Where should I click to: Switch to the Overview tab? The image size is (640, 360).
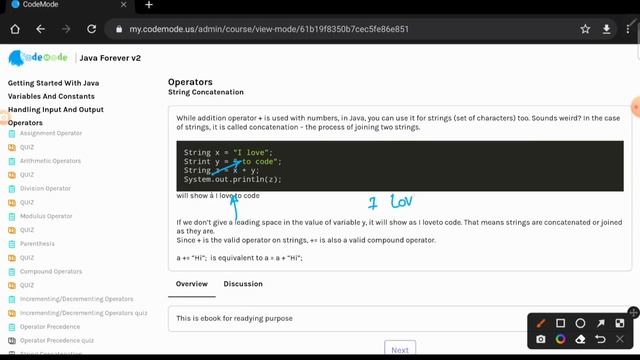point(192,284)
